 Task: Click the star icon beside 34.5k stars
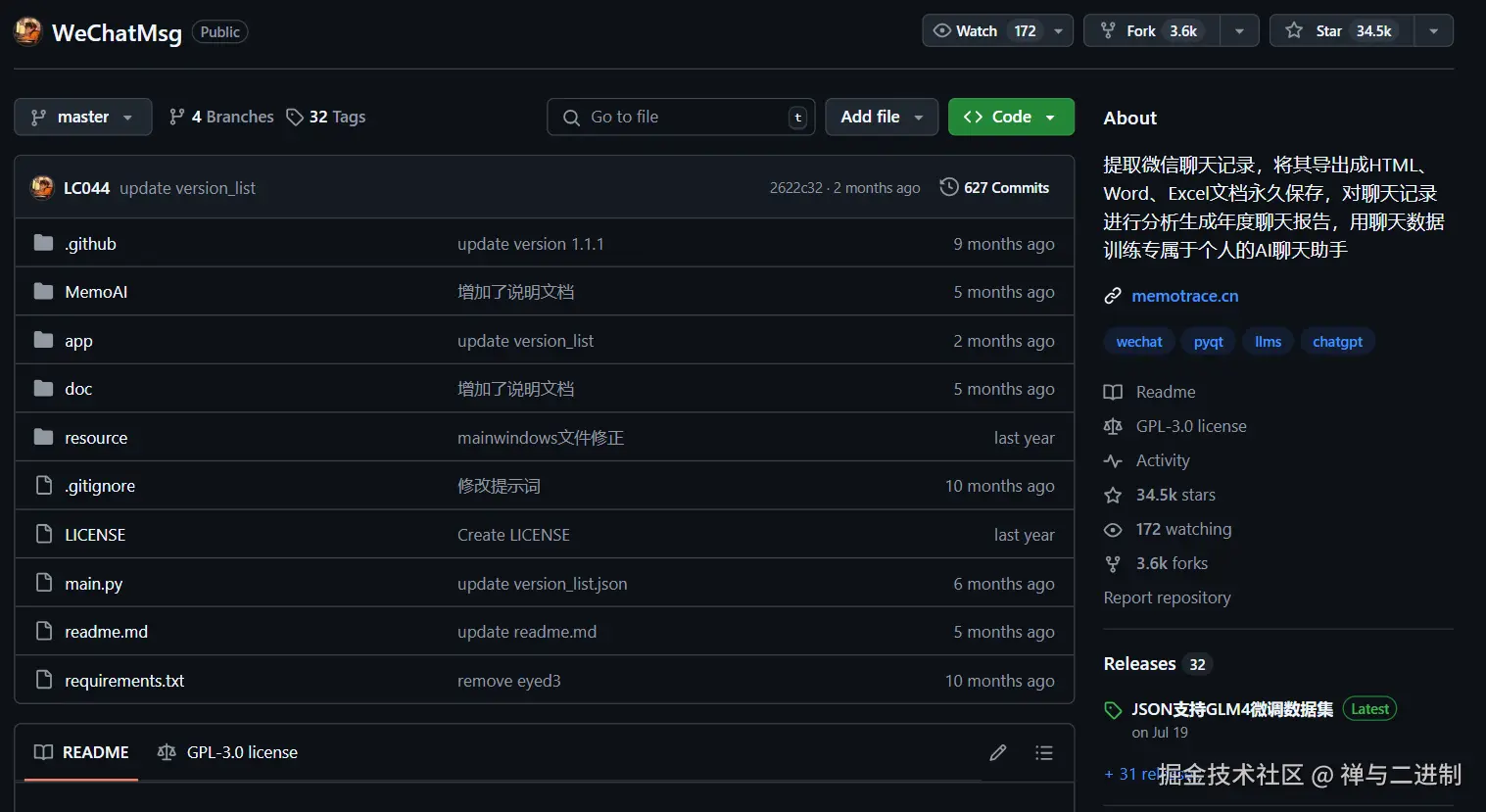point(1113,495)
